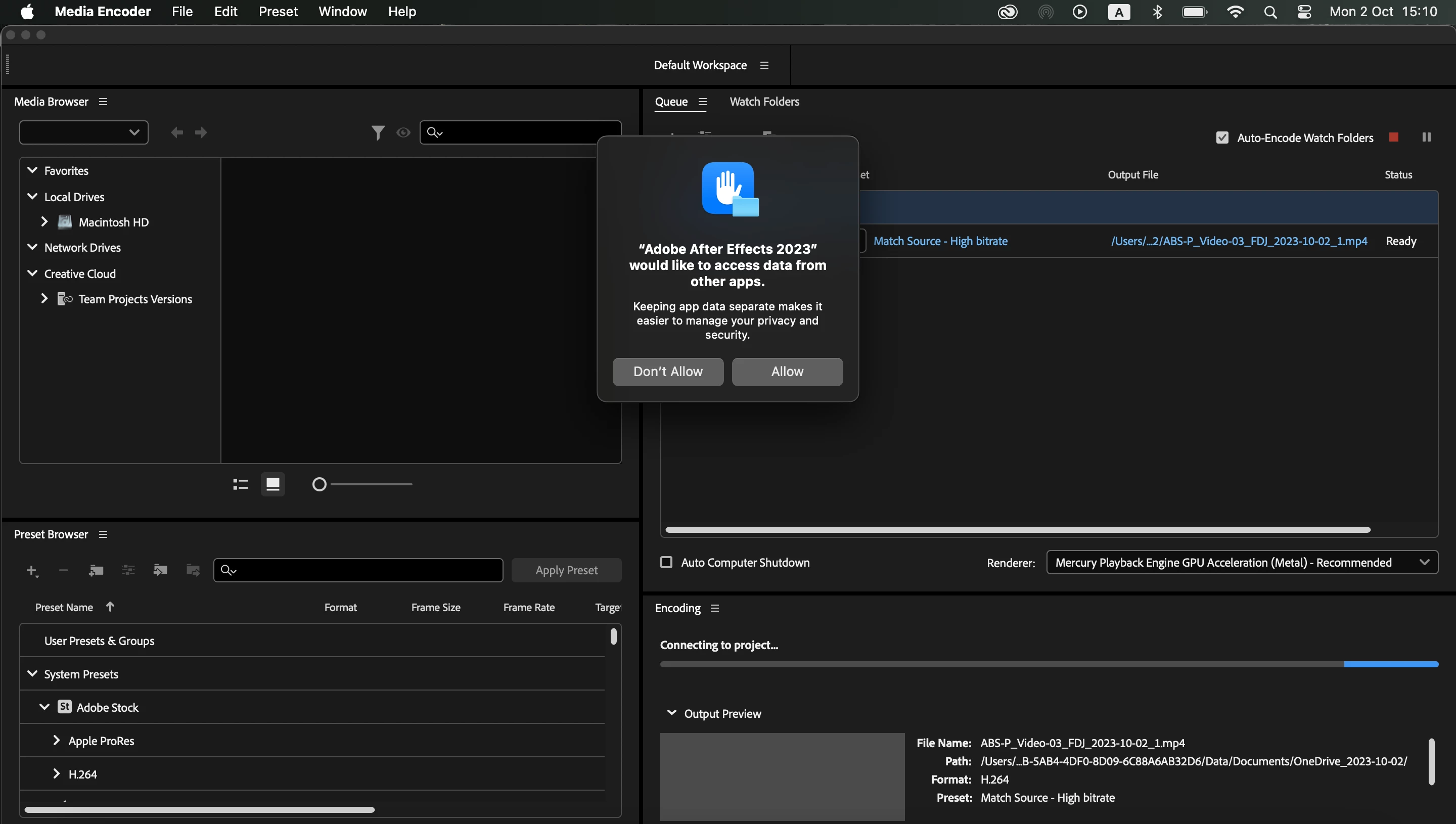Viewport: 1456px width, 824px height.
Task: Click the Pause Queue icon
Action: (1426, 138)
